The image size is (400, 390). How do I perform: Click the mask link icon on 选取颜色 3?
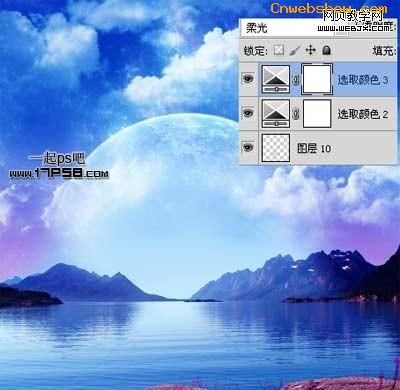pyautogui.click(x=296, y=80)
